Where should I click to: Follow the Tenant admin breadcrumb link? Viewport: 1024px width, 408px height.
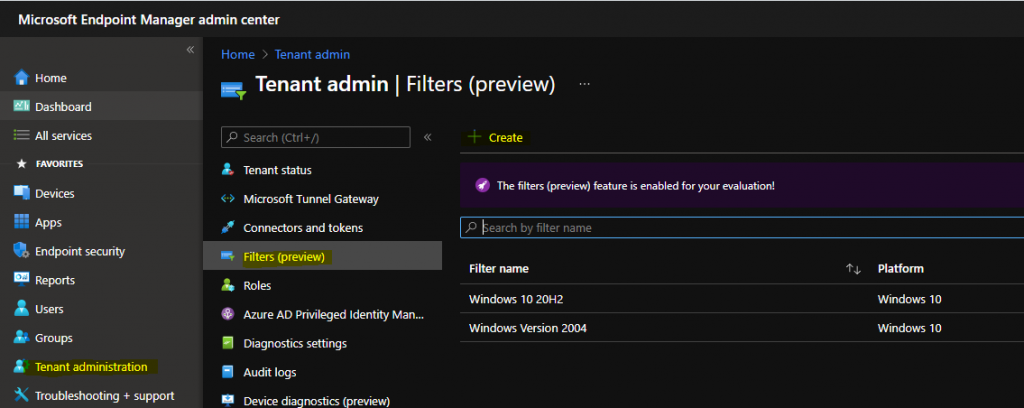[x=312, y=54]
